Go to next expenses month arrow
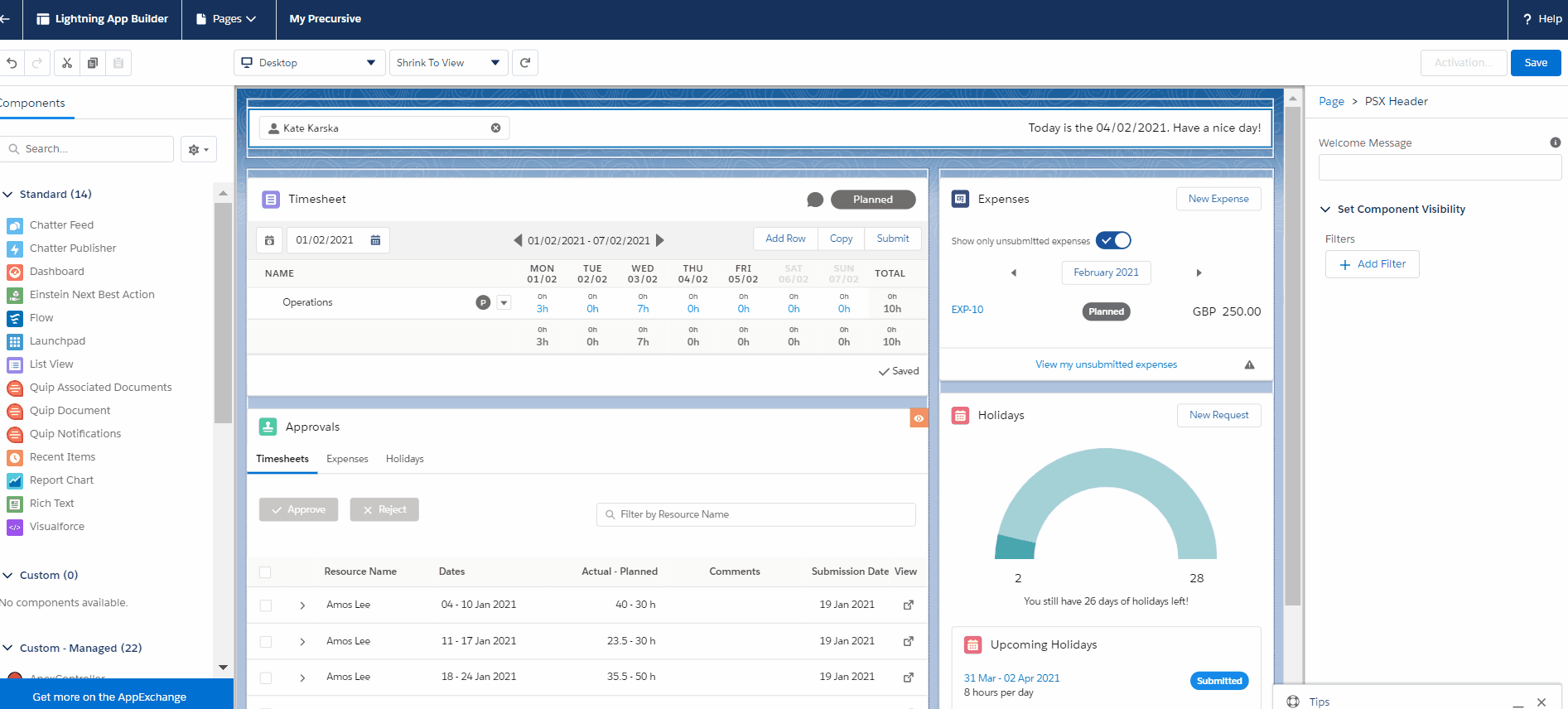 pyautogui.click(x=1199, y=273)
